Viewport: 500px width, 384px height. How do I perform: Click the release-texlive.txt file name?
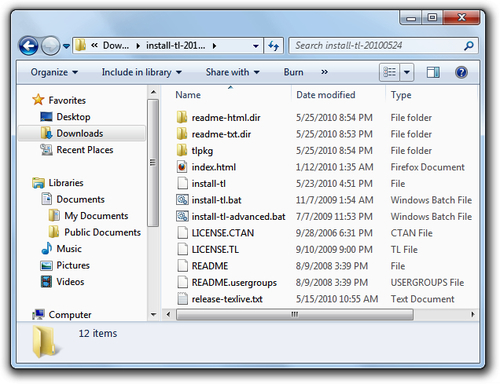click(x=227, y=299)
